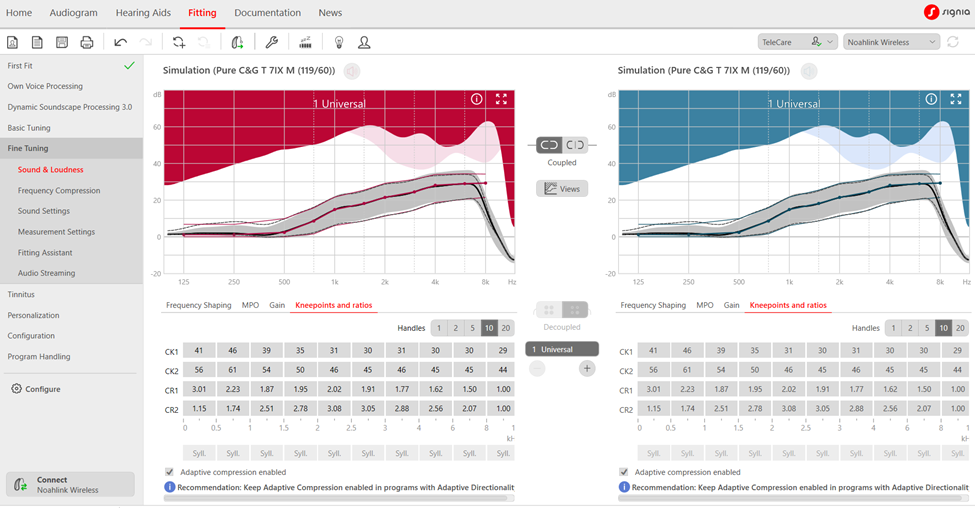Switch to the Audiogram menu tab
Screen dimensions: 977x508
74,12
